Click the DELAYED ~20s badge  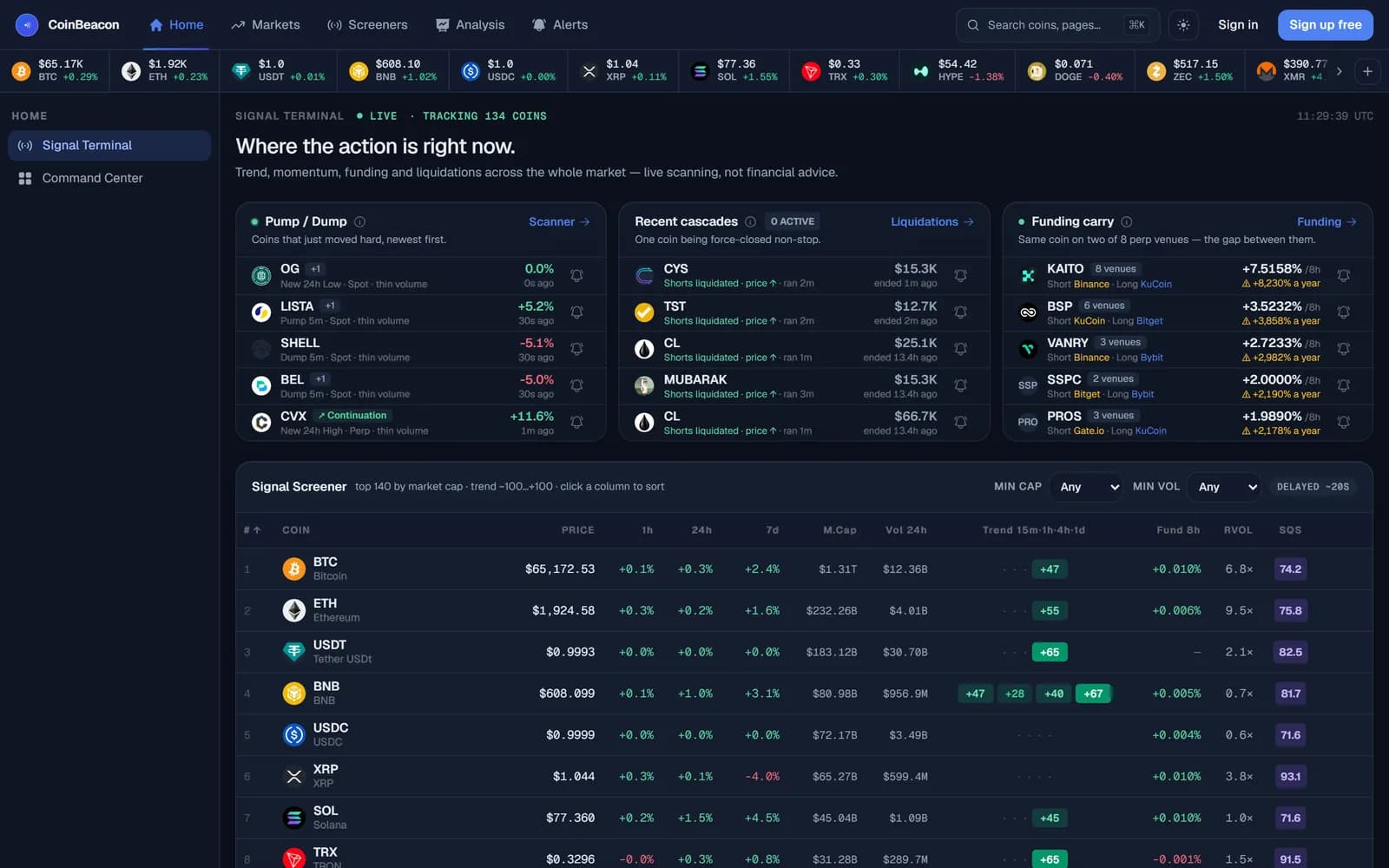[1313, 487]
